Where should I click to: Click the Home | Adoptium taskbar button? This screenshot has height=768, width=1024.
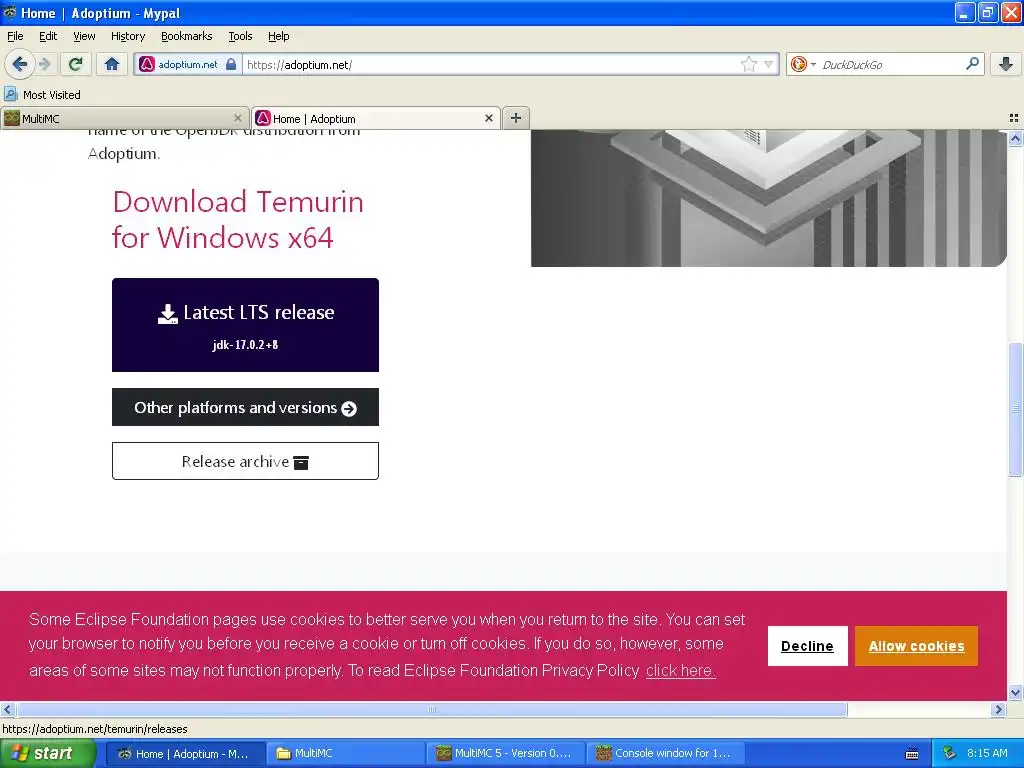(x=185, y=753)
